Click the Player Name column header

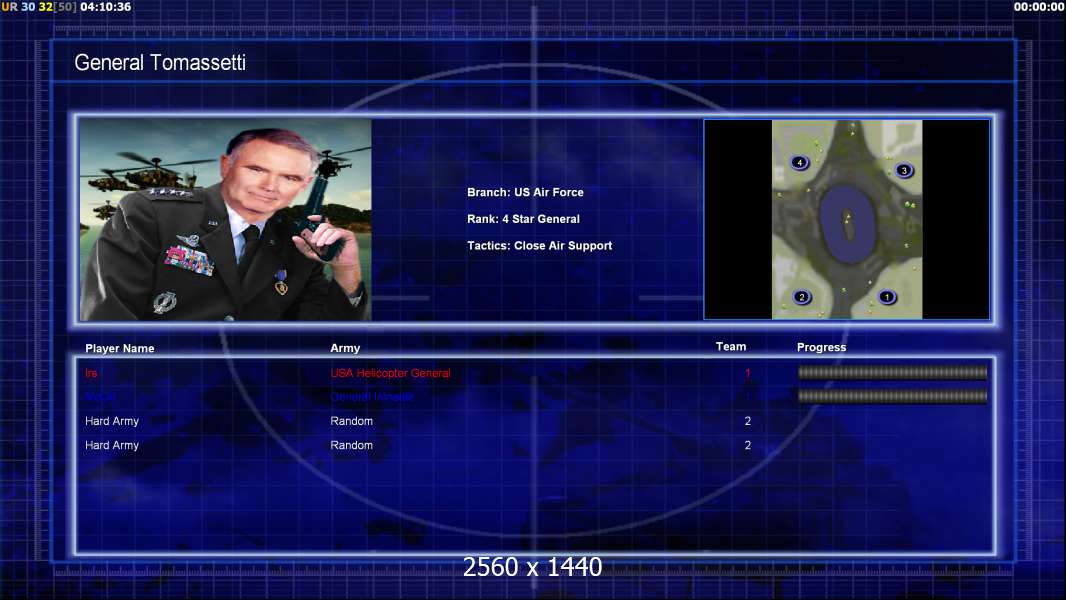(120, 349)
